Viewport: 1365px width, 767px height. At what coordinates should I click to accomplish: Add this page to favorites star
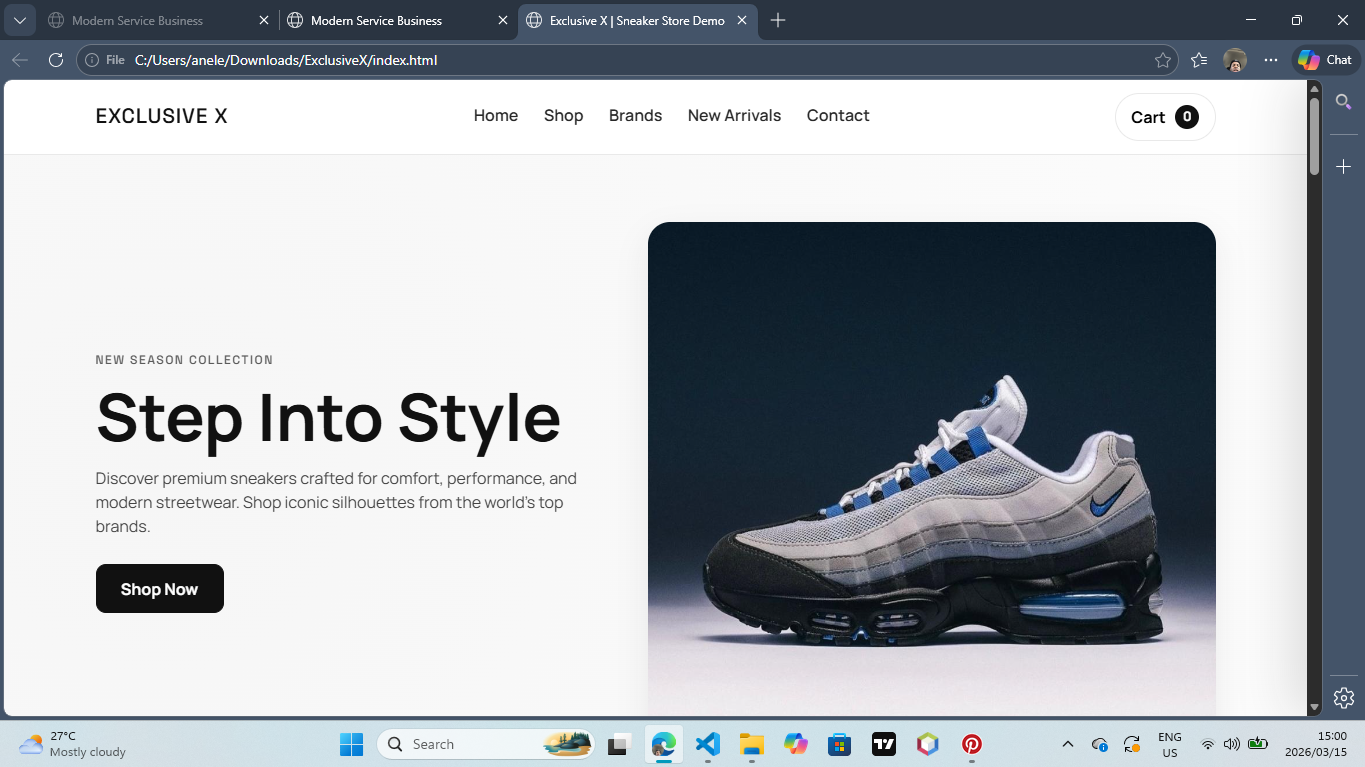coord(1163,60)
